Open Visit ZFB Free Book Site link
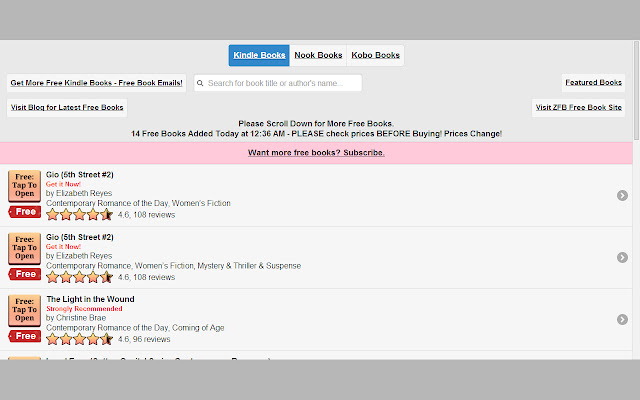This screenshot has width=640, height=400. coord(578,107)
